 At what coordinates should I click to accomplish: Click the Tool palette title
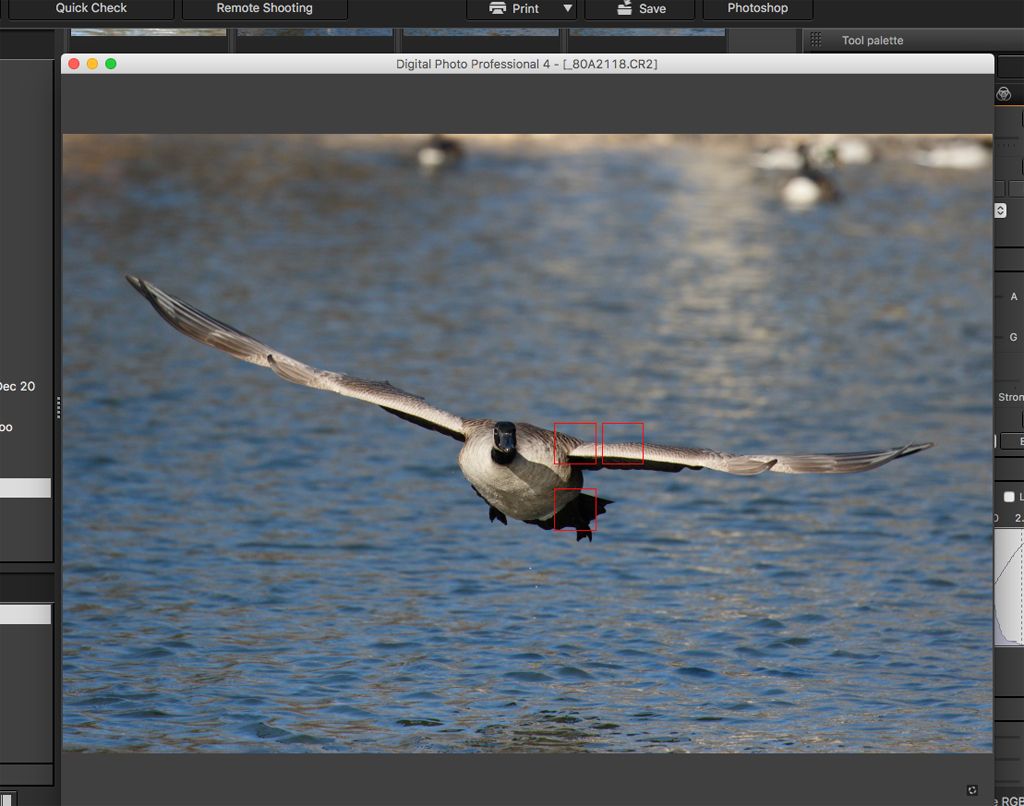point(872,41)
